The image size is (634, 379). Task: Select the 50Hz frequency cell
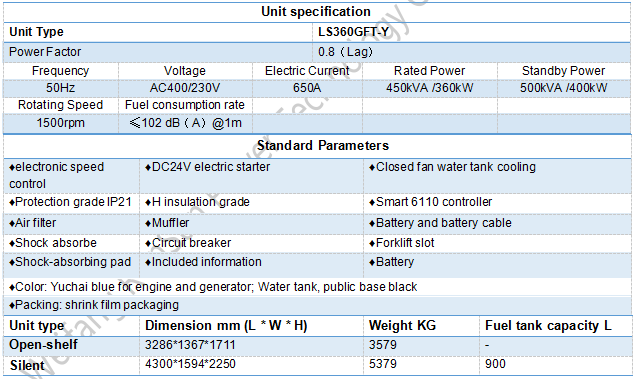tap(60, 88)
